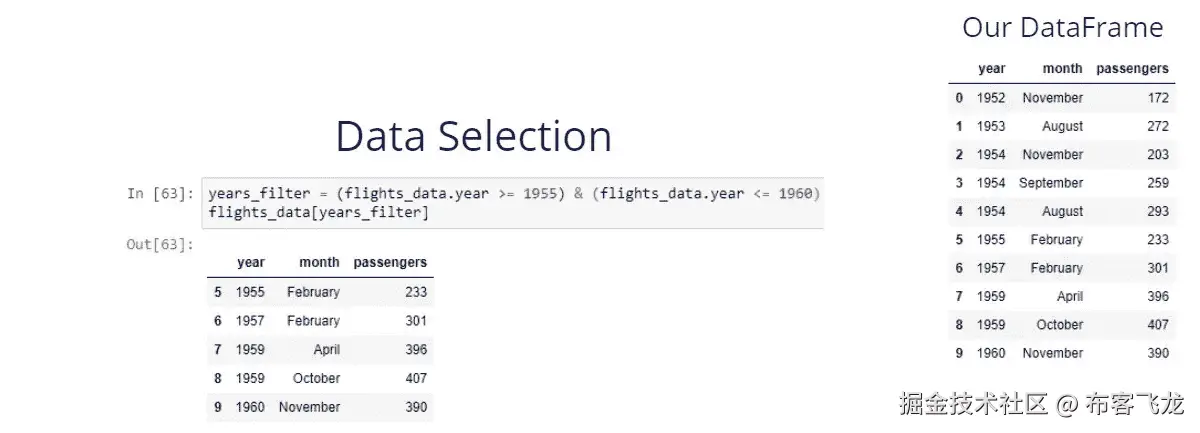The image size is (1200, 433).
Task: Click the September cell in Our DataFrame
Action: point(1051,183)
